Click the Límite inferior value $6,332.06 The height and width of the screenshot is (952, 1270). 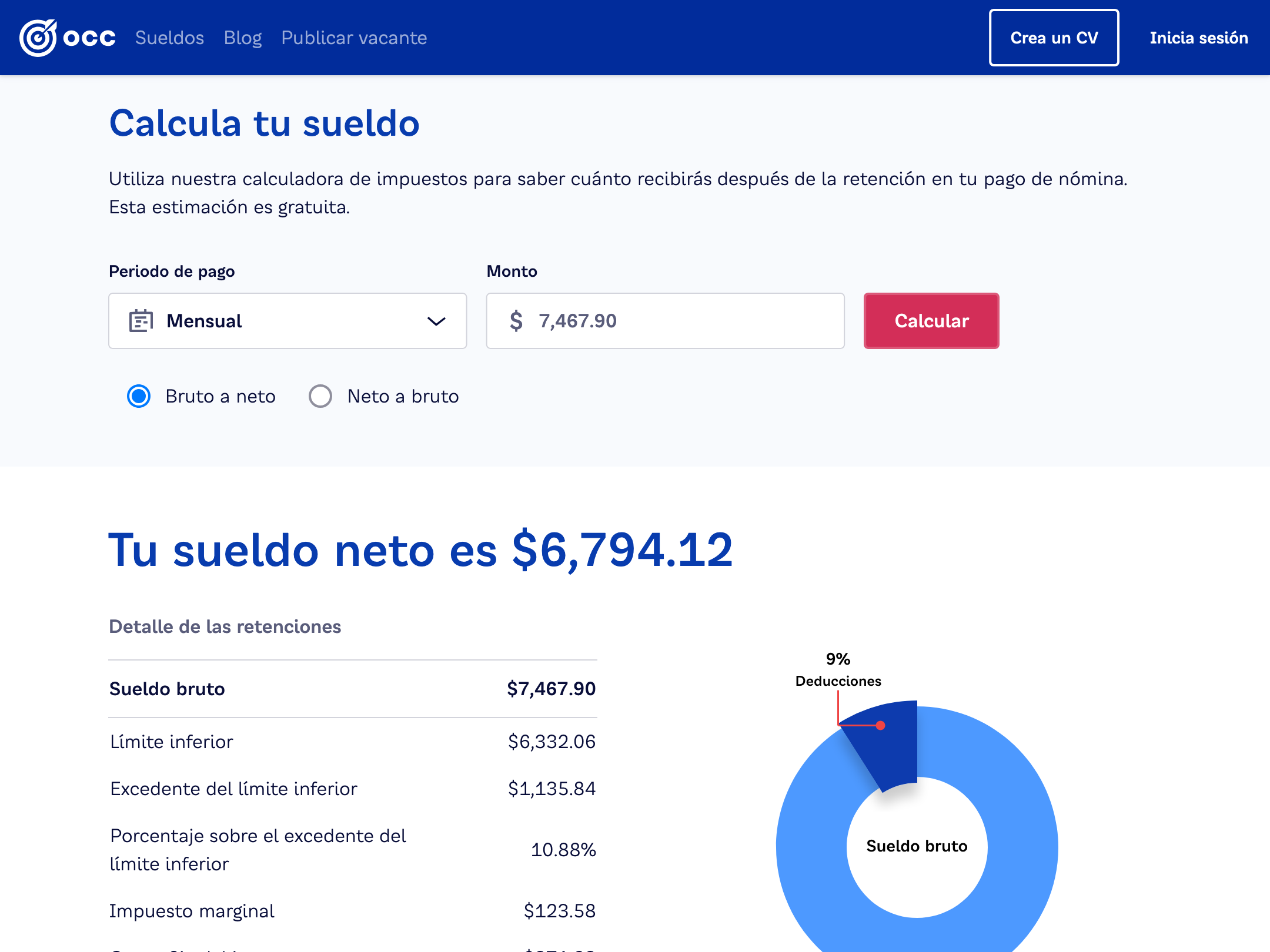(x=552, y=742)
